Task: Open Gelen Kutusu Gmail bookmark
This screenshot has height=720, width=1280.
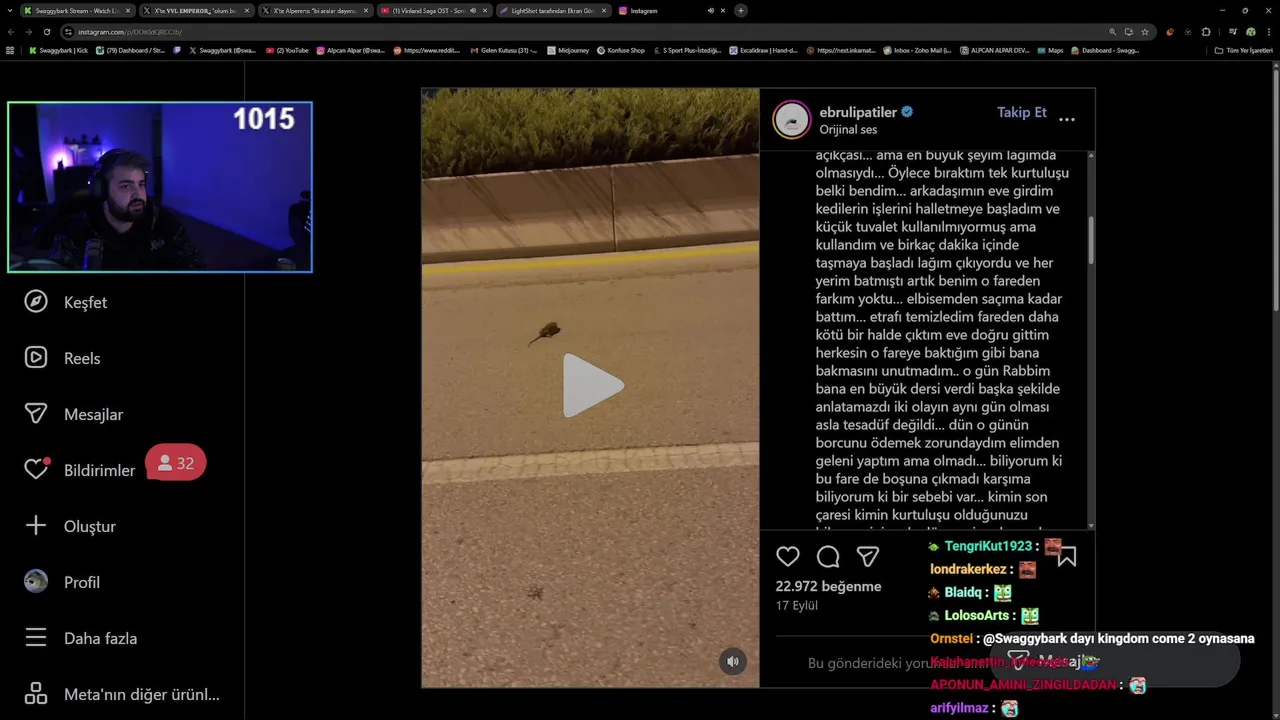Action: (503, 50)
